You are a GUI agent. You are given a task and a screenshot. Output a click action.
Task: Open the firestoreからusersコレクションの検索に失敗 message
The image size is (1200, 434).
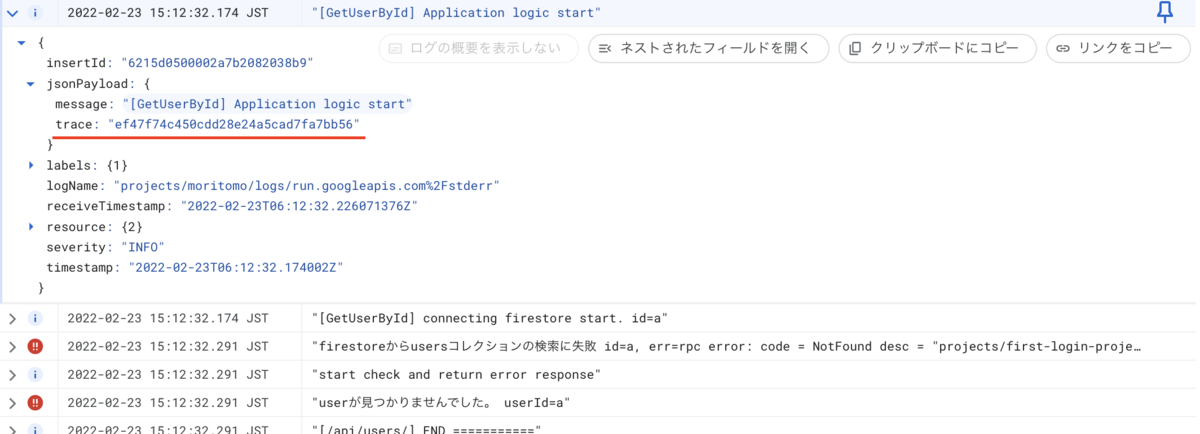(727, 347)
